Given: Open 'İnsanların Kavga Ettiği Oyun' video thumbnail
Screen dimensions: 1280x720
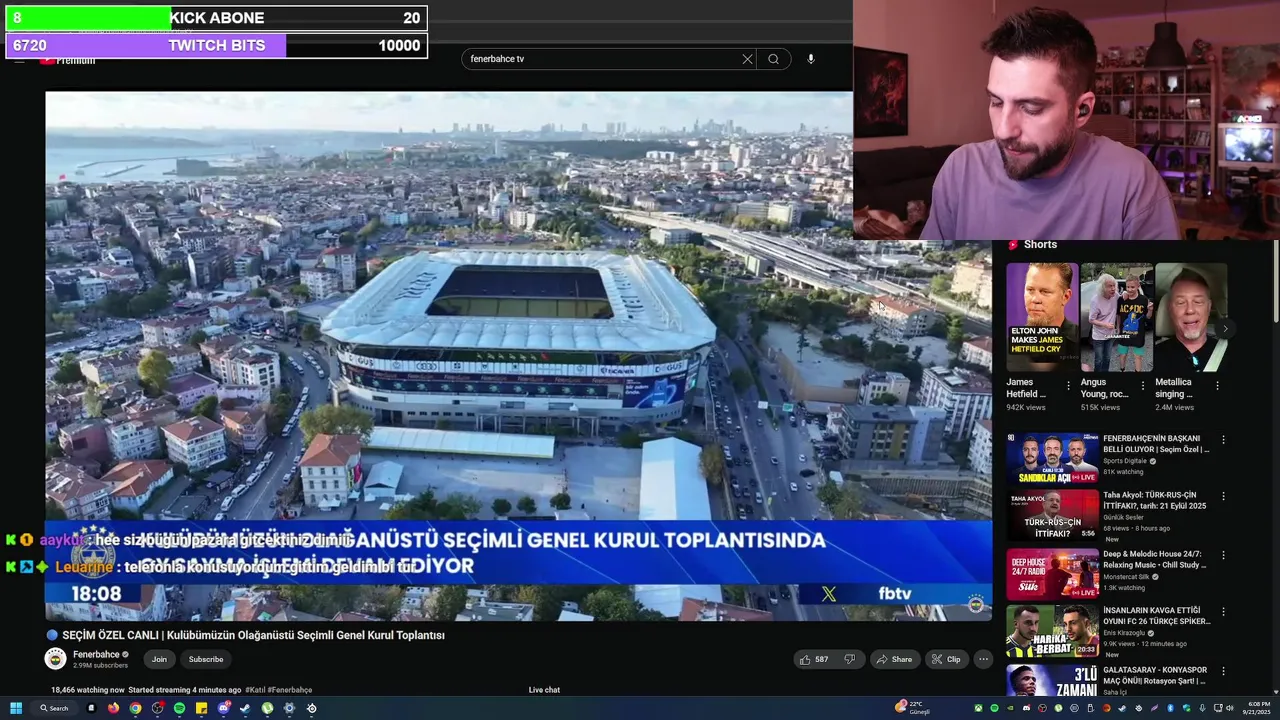Looking at the screenshot, I should [1052, 630].
